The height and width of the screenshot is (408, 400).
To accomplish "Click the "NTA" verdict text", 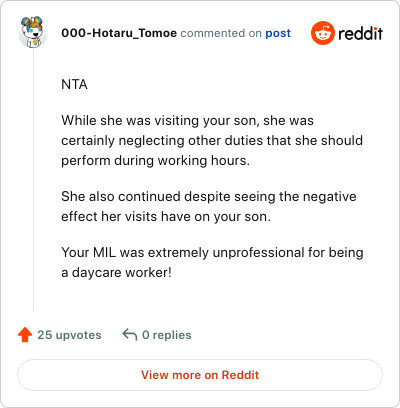I will (74, 84).
